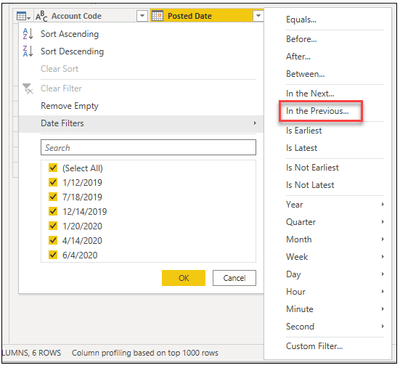Choose the After... date filter
Screen dimensions: 400x365
coord(298,56)
